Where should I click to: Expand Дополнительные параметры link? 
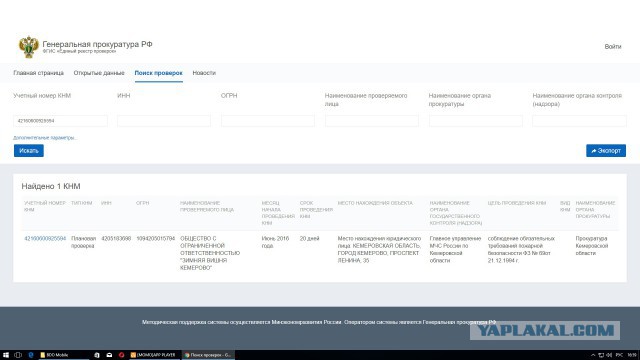coord(45,138)
